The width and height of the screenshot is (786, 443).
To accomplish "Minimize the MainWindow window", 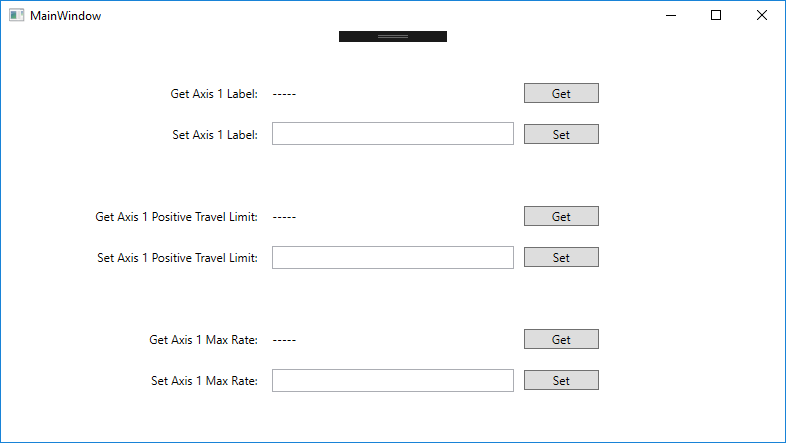I will coord(670,16).
